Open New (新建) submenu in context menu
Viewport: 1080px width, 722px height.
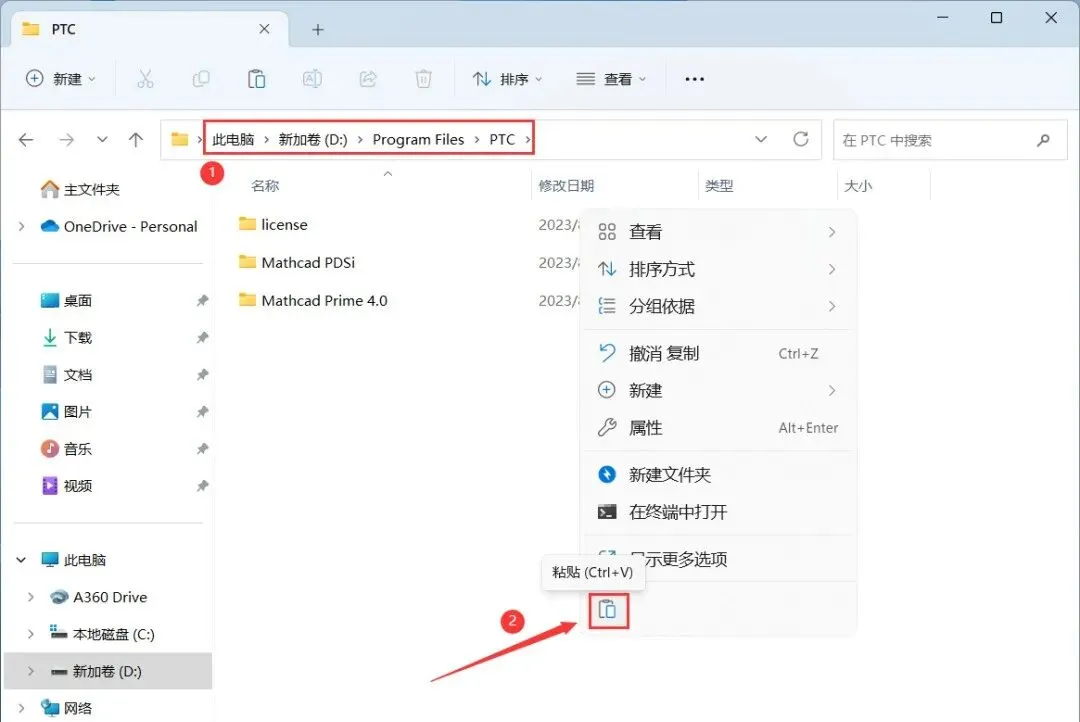718,391
